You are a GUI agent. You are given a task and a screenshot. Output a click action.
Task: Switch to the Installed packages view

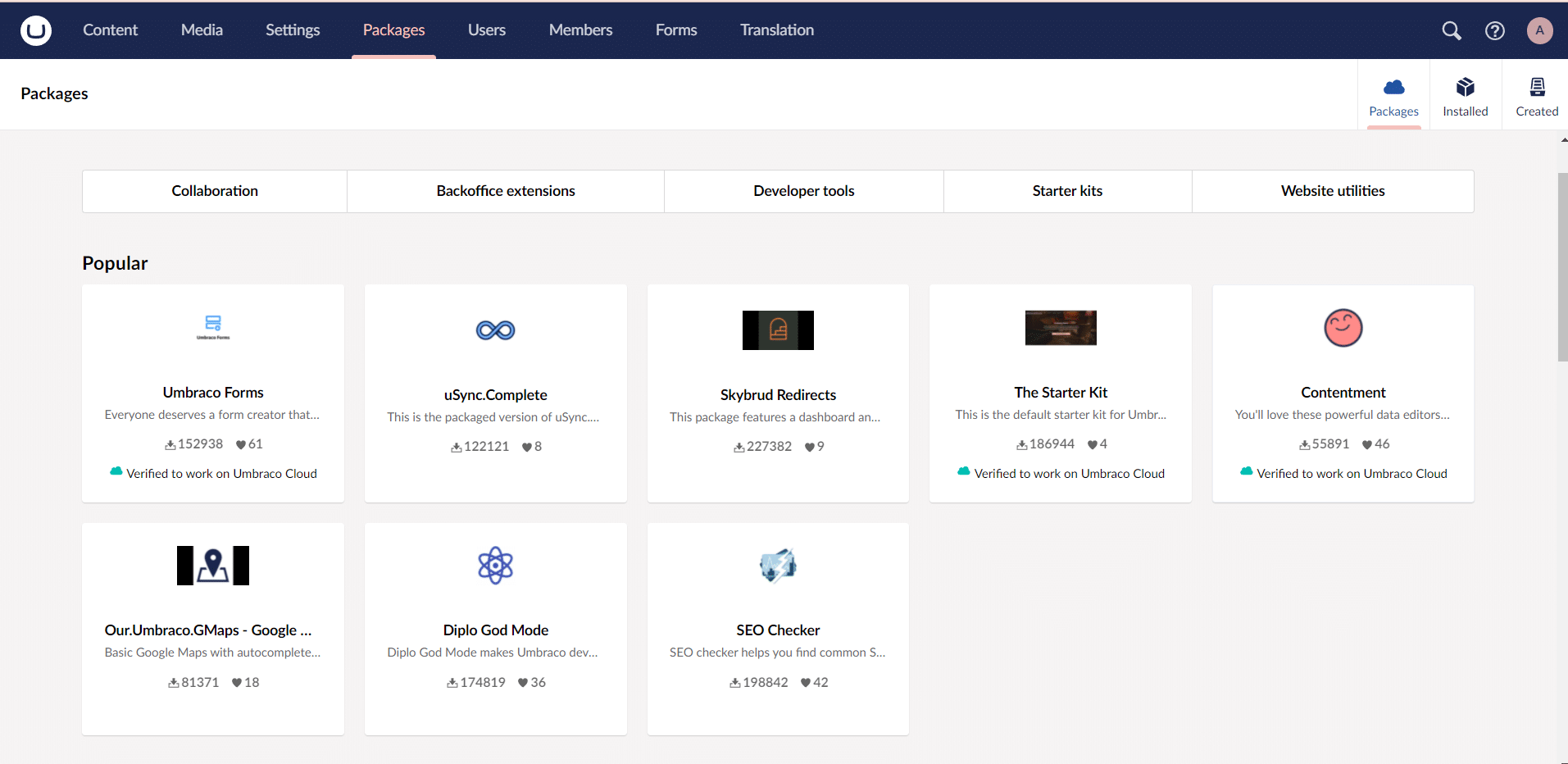[x=1466, y=94]
